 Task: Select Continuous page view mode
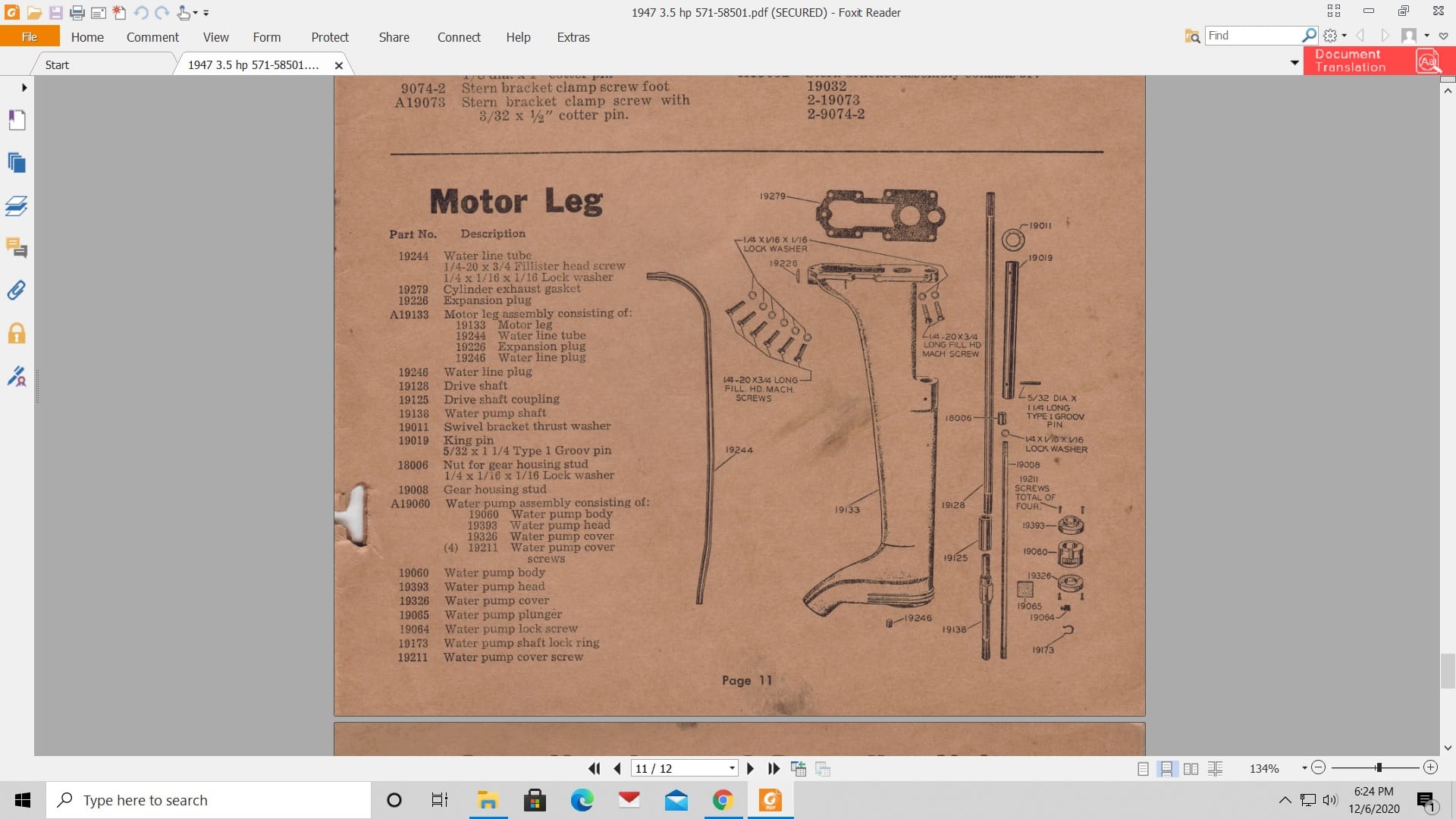click(1166, 768)
